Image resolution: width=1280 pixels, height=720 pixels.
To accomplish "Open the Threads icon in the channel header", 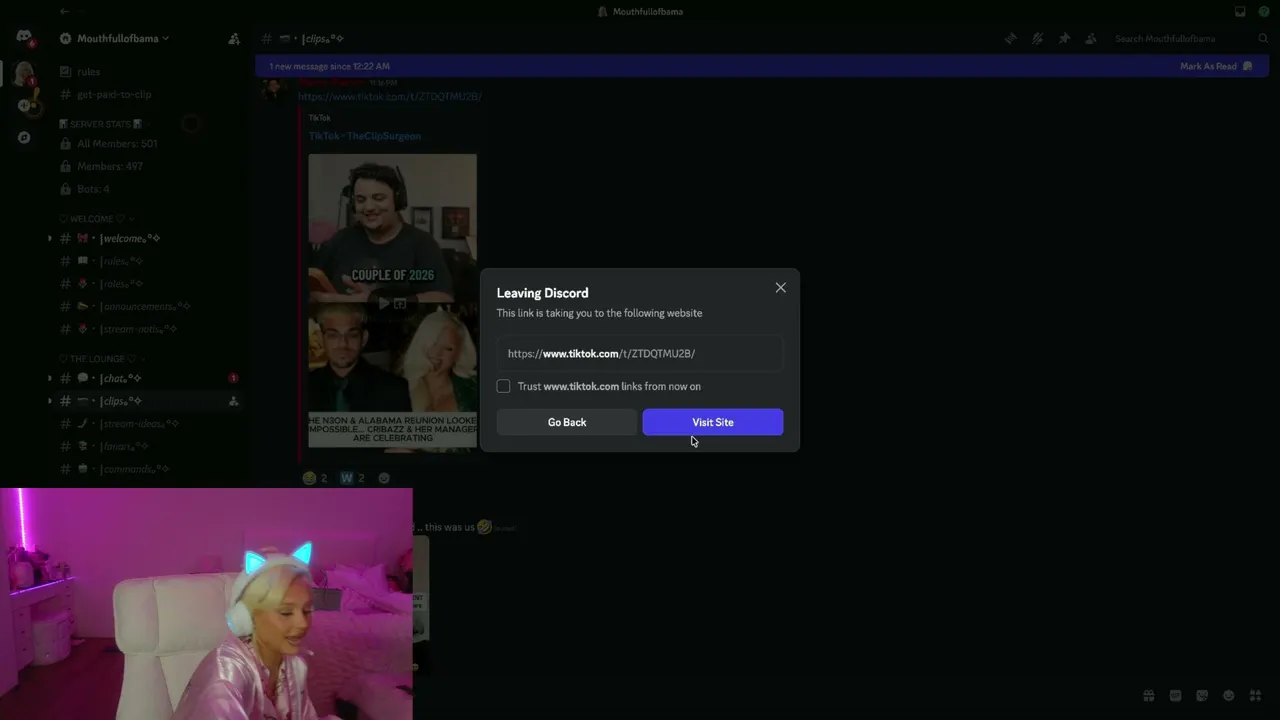I will click(1011, 38).
